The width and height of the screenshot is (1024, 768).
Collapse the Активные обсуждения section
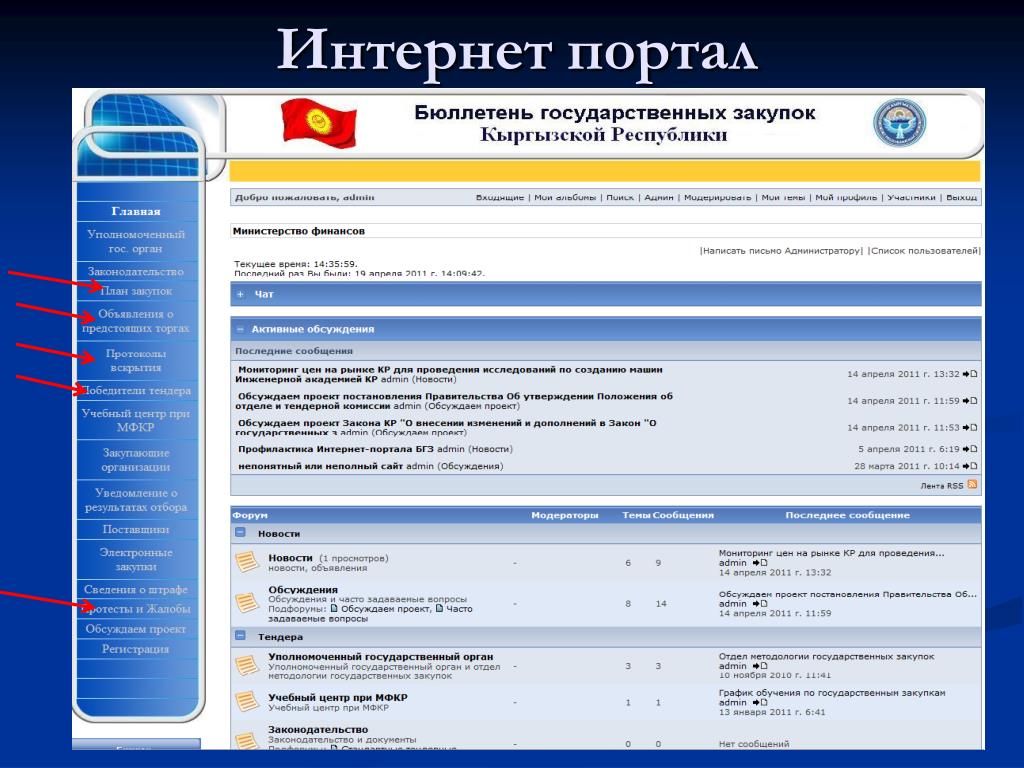pos(240,329)
